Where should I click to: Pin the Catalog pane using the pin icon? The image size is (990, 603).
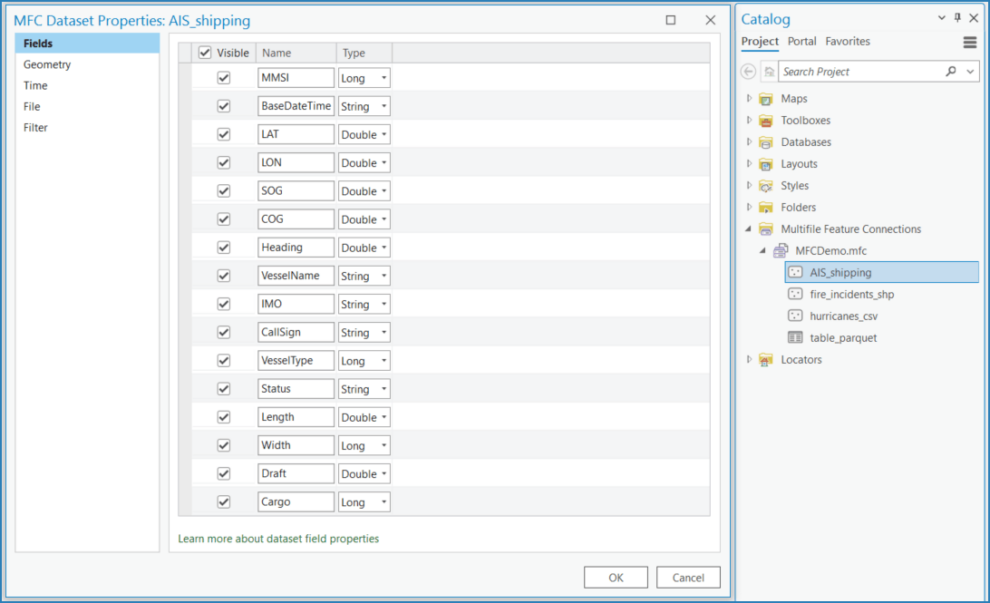coord(959,17)
